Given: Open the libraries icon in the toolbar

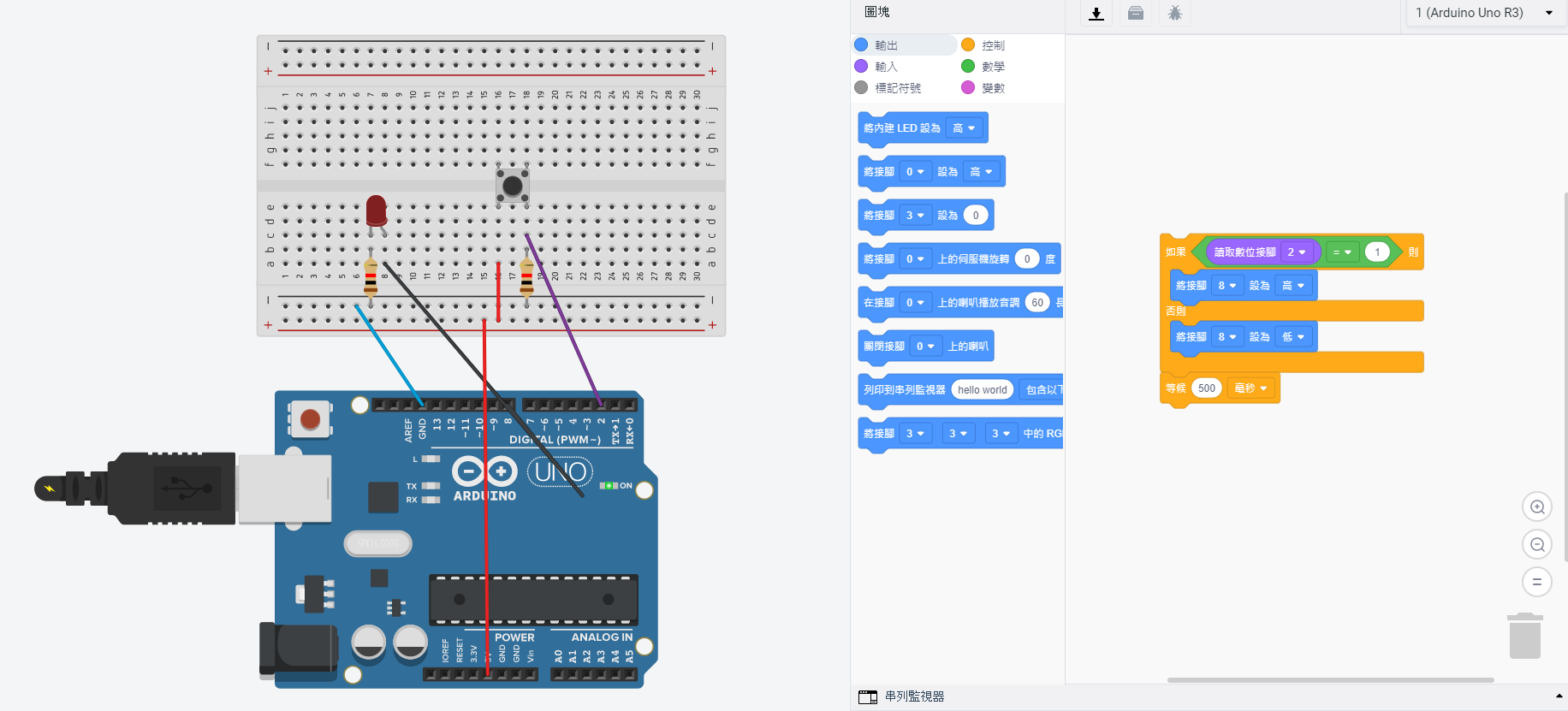Looking at the screenshot, I should (1136, 13).
